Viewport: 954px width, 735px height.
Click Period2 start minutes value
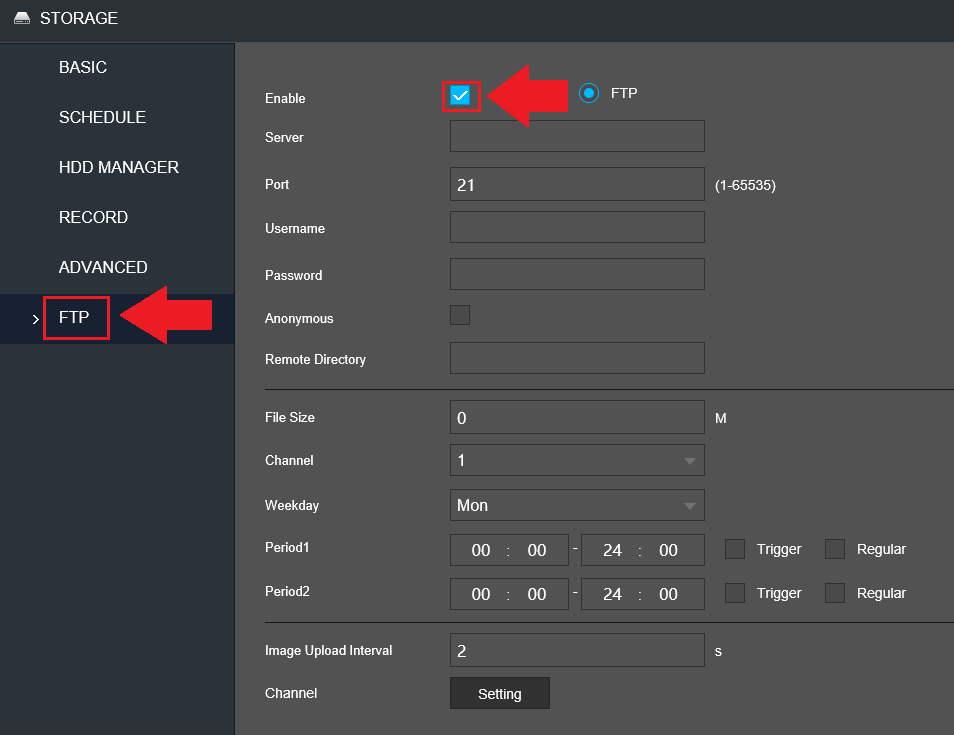click(x=537, y=594)
